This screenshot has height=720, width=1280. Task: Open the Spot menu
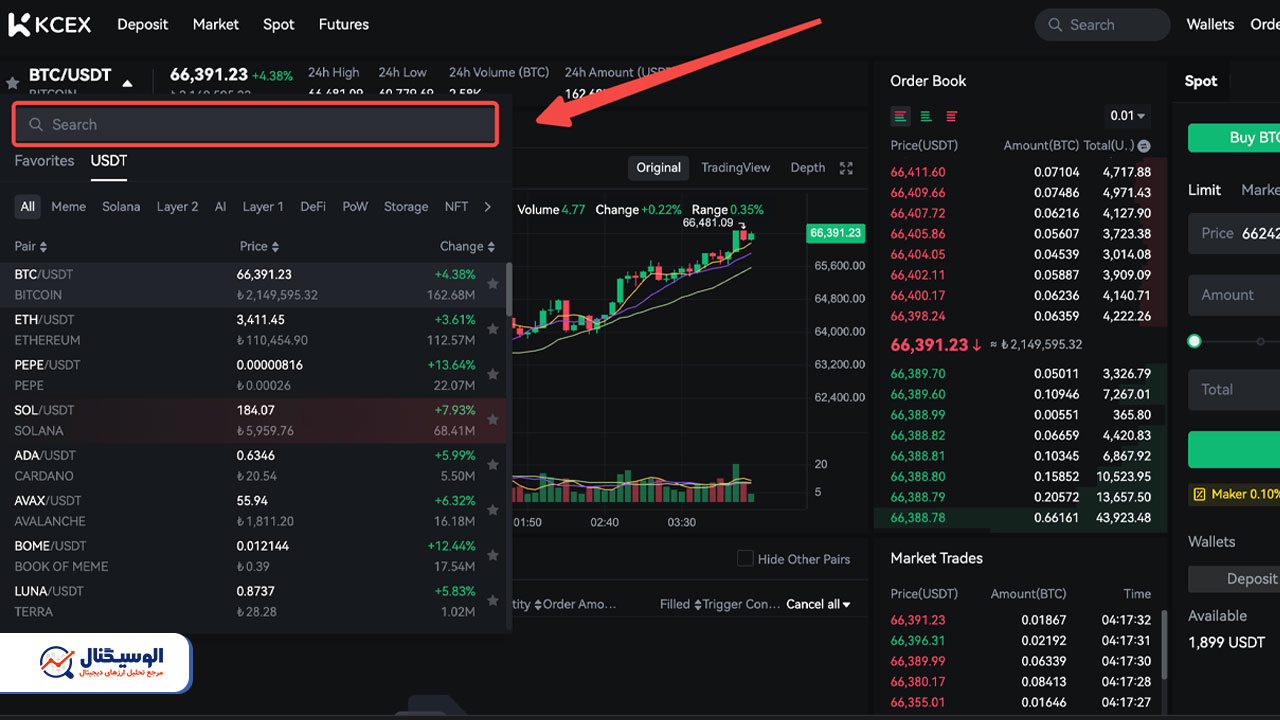[x=279, y=24]
